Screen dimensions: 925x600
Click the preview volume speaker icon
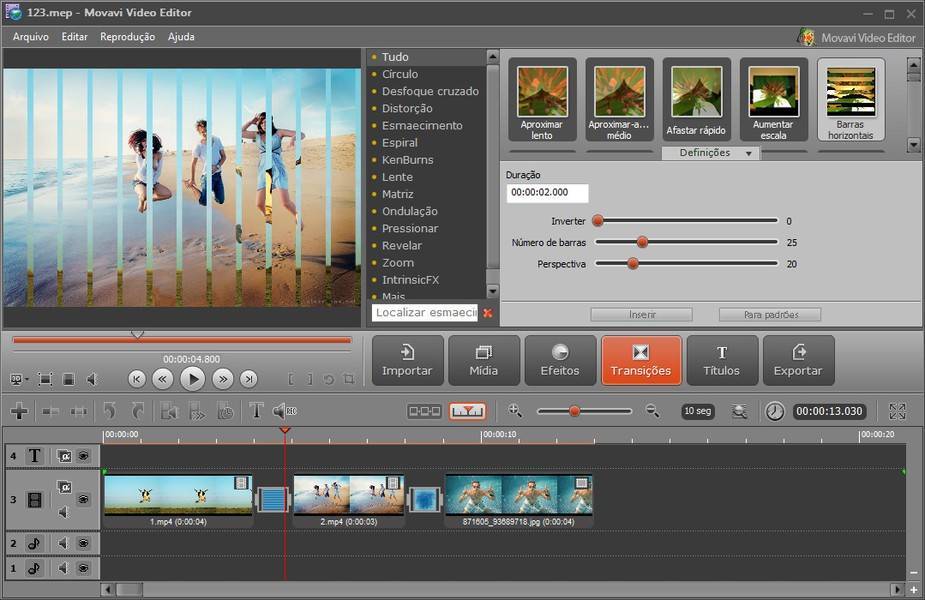(x=92, y=379)
